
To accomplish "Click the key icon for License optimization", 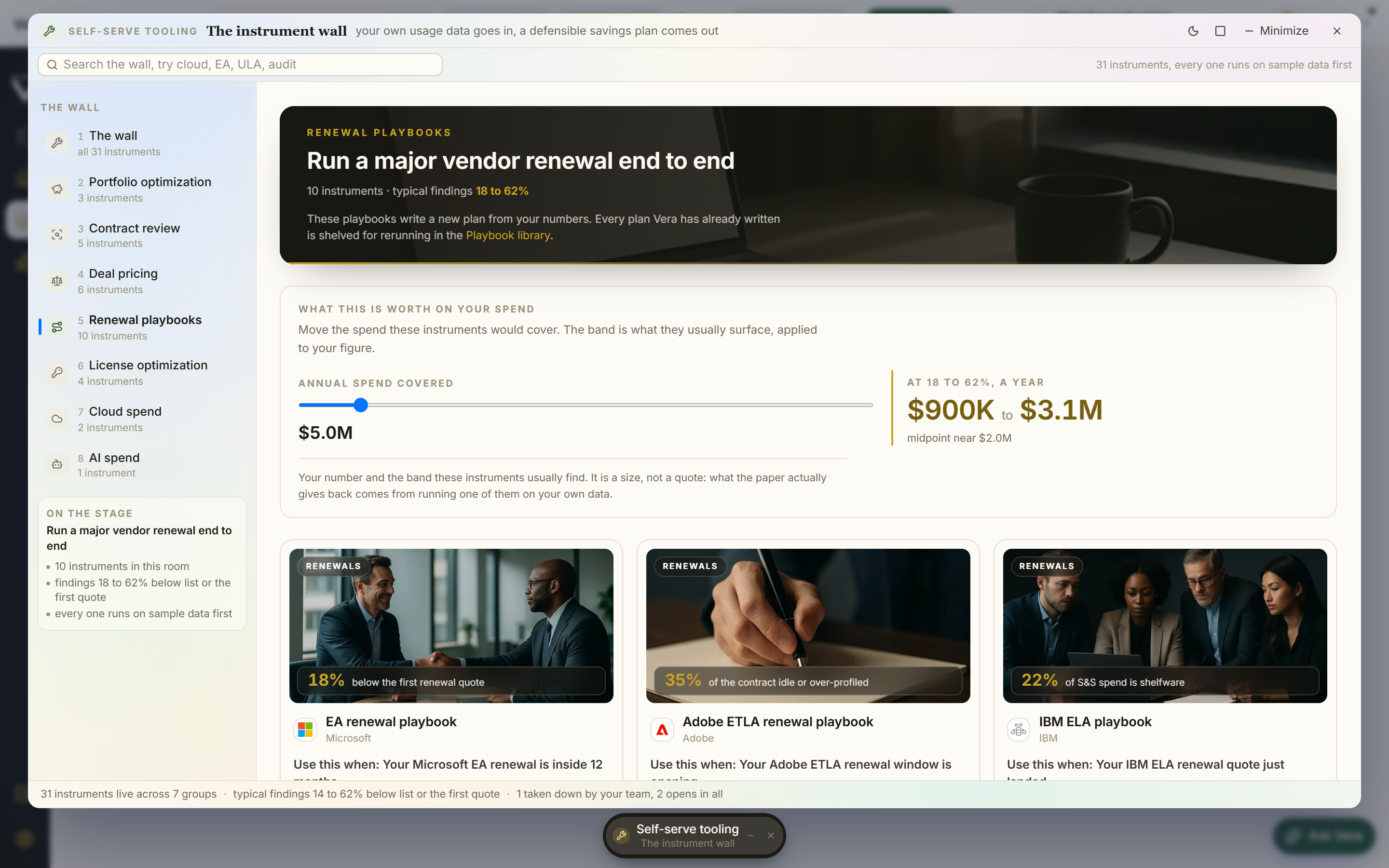I will 57,373.
